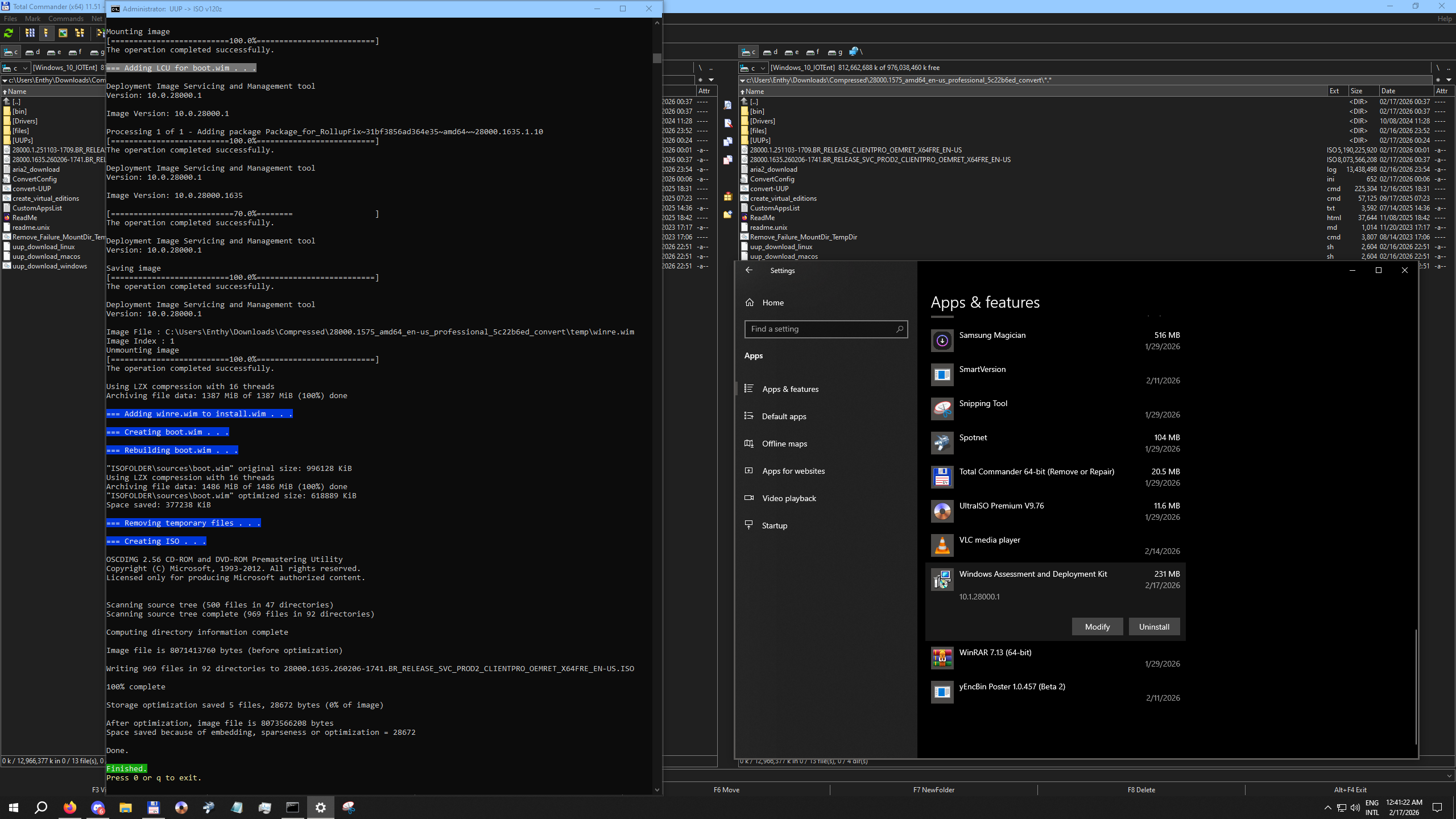Click the green Reread source refresh icon
Screen dimensions: 1456x819
point(9,33)
